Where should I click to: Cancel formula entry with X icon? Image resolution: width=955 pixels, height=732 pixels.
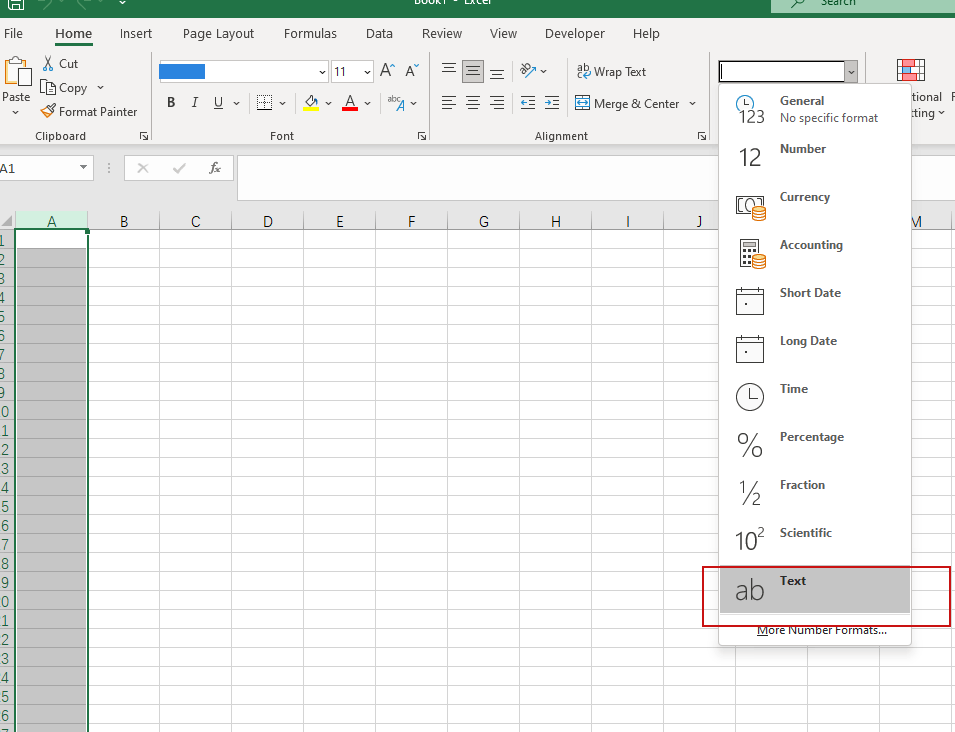click(143, 168)
